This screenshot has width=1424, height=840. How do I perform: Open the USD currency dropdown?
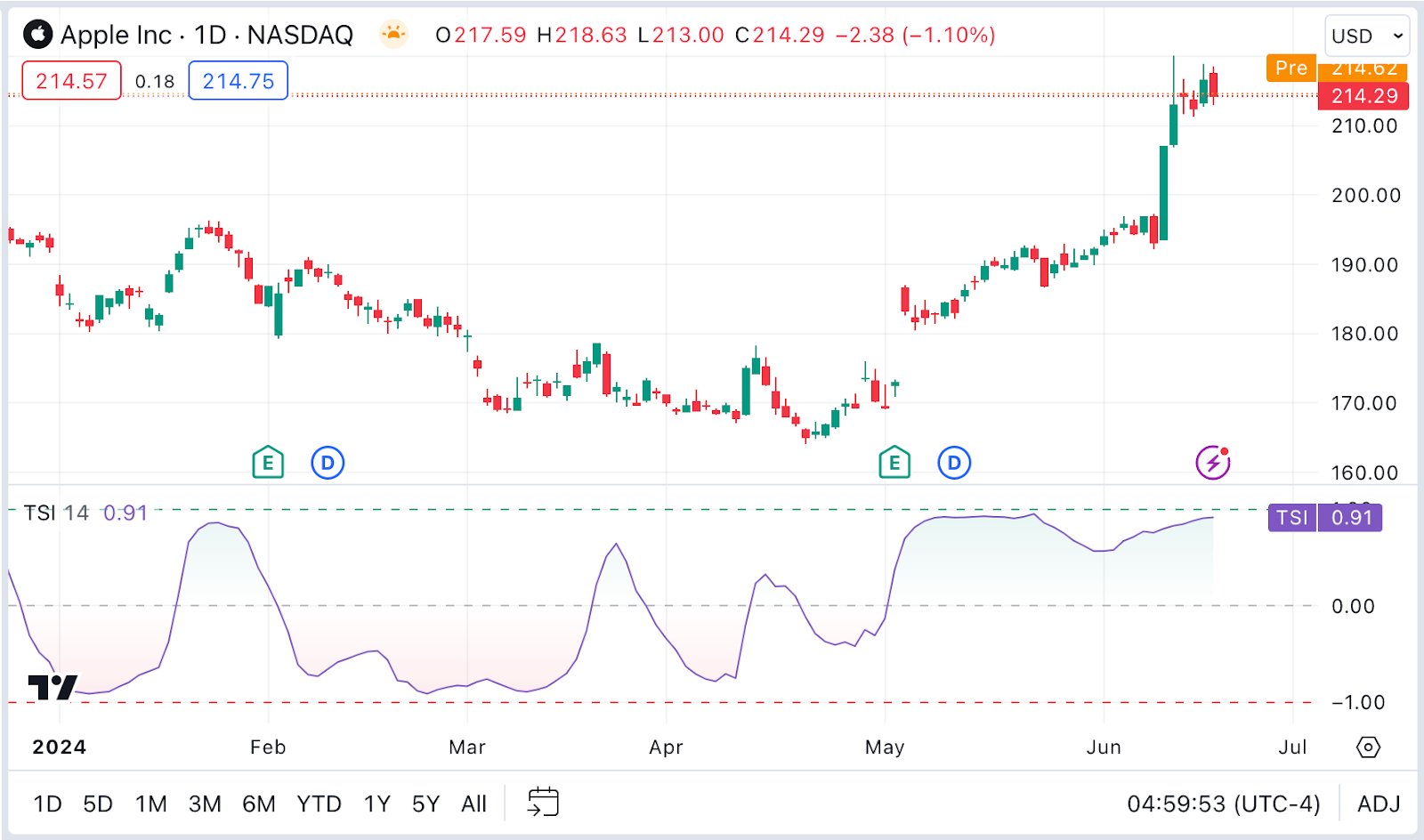pos(1366,36)
